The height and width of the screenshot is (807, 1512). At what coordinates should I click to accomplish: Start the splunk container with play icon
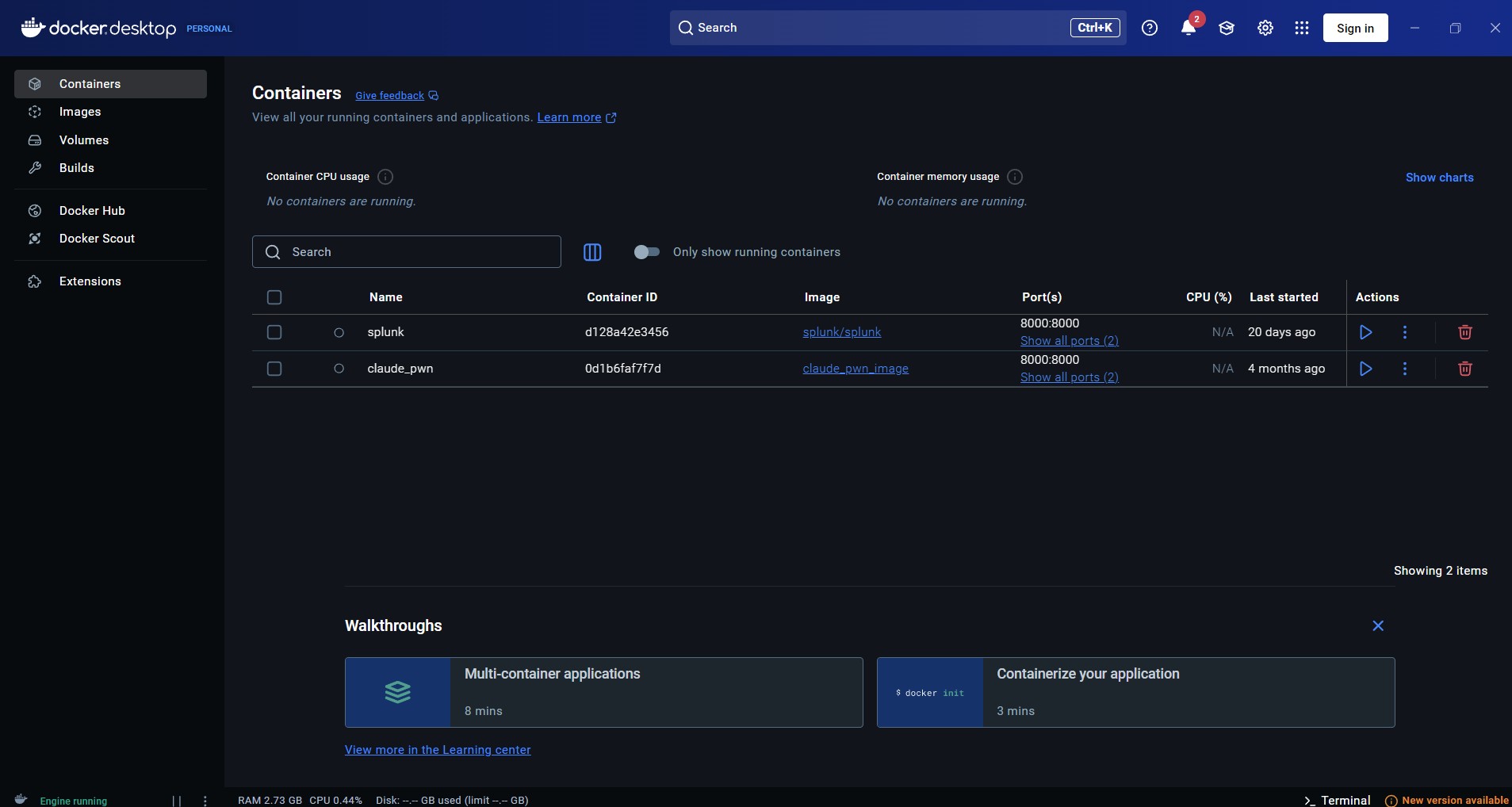pos(1365,332)
